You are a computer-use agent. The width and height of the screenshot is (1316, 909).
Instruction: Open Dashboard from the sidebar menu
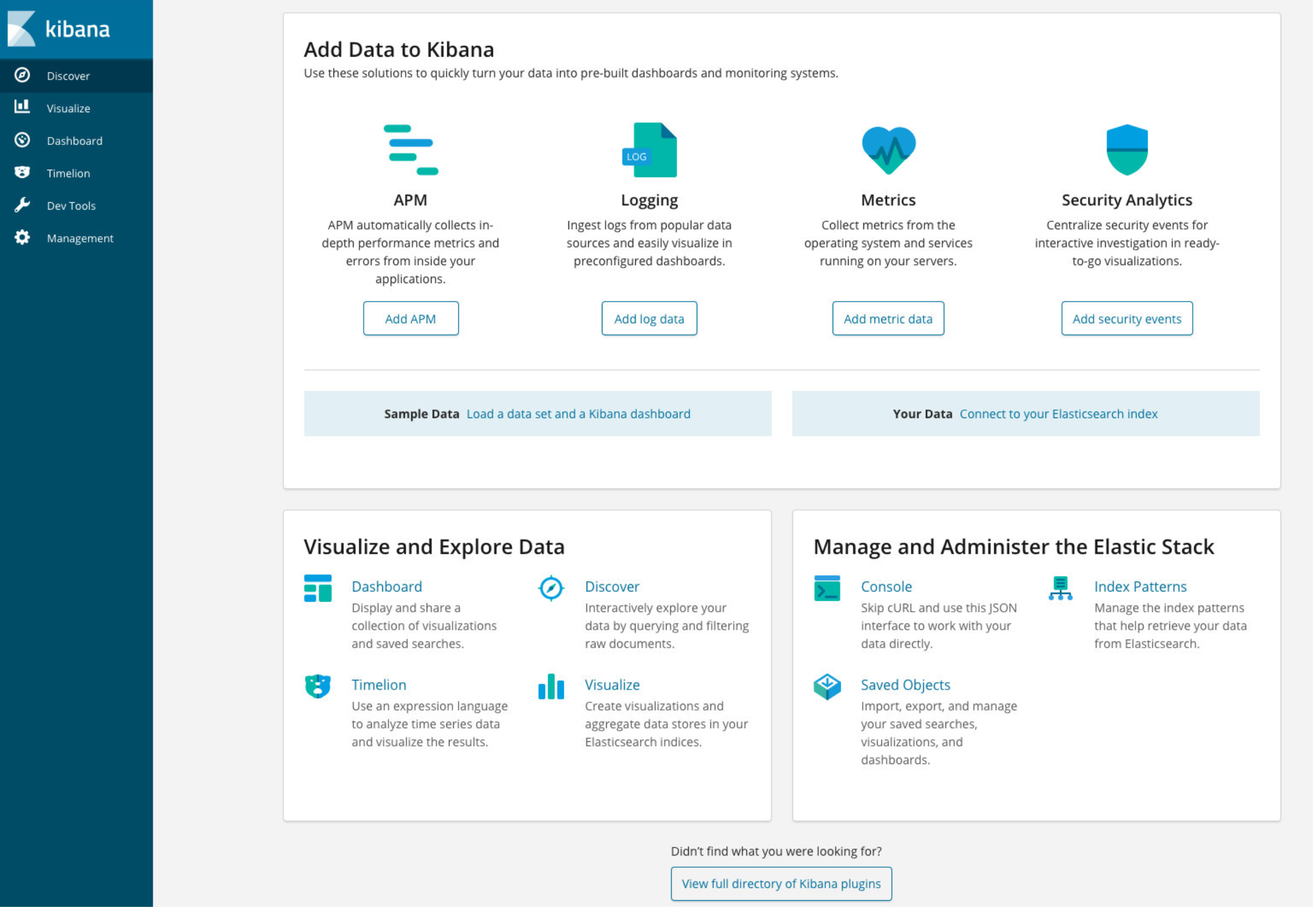(x=76, y=141)
